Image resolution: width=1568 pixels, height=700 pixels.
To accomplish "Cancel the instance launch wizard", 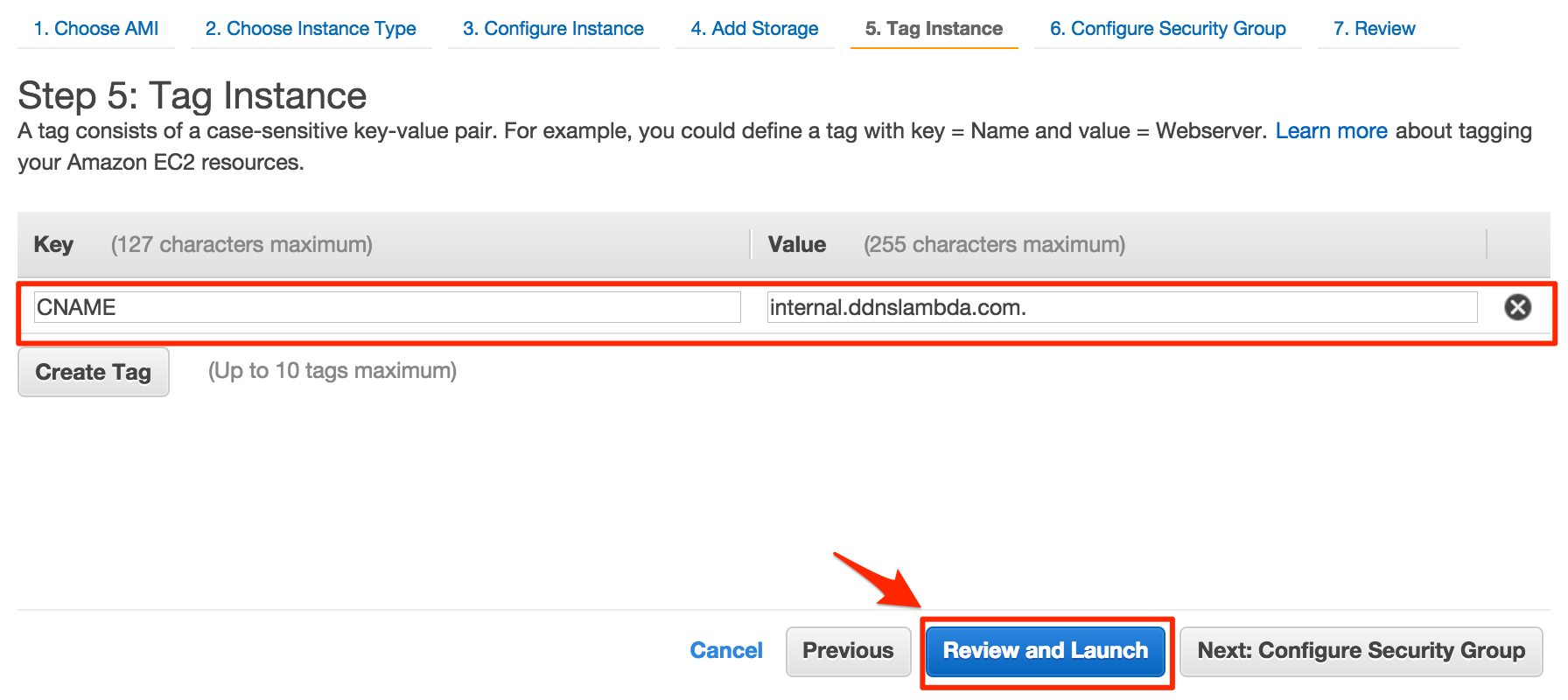I will (726, 650).
